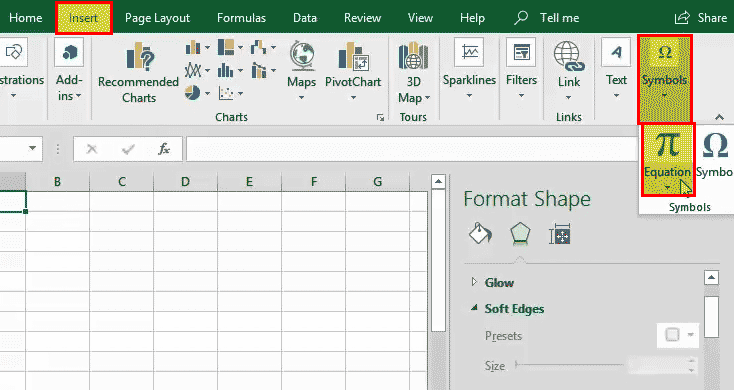Click the Equation pi button

point(668,159)
